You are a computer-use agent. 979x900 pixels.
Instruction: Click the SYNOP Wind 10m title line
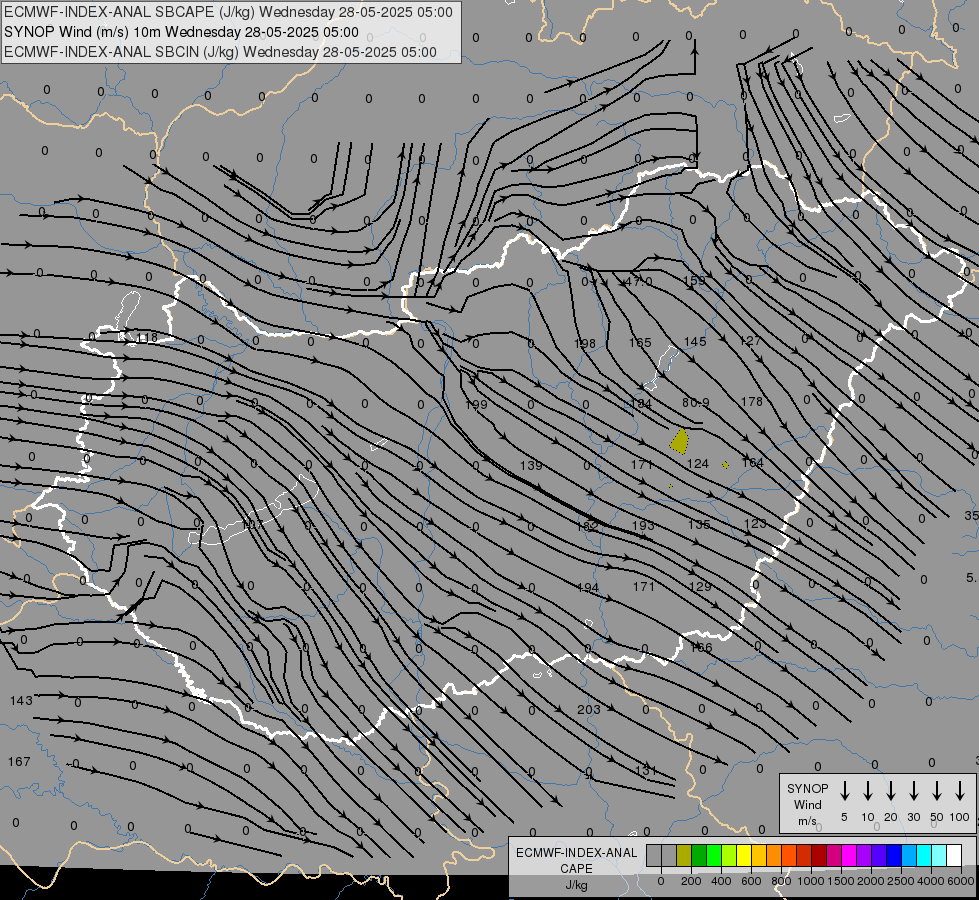click(181, 32)
